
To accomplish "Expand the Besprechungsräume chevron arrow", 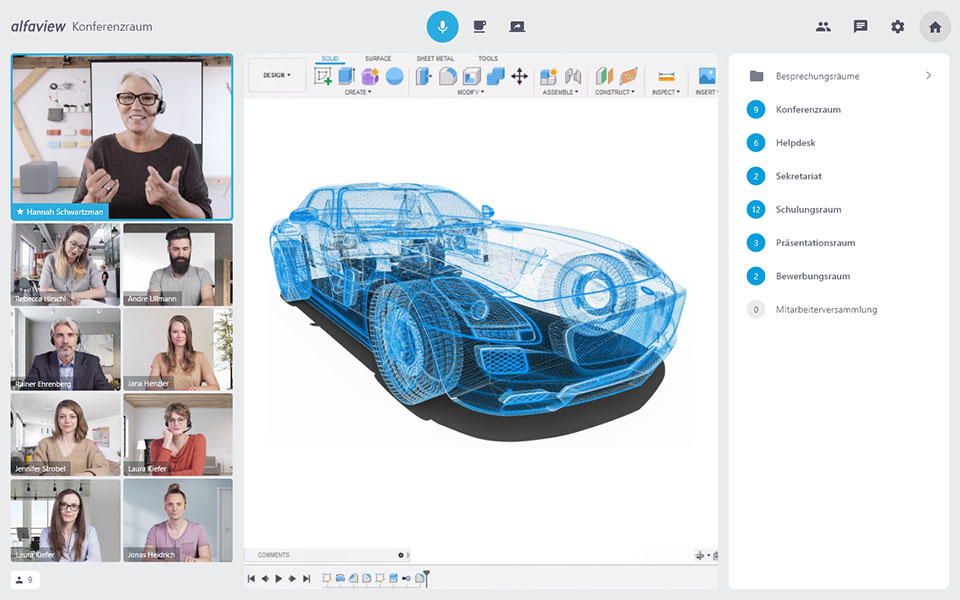I will coord(929,75).
